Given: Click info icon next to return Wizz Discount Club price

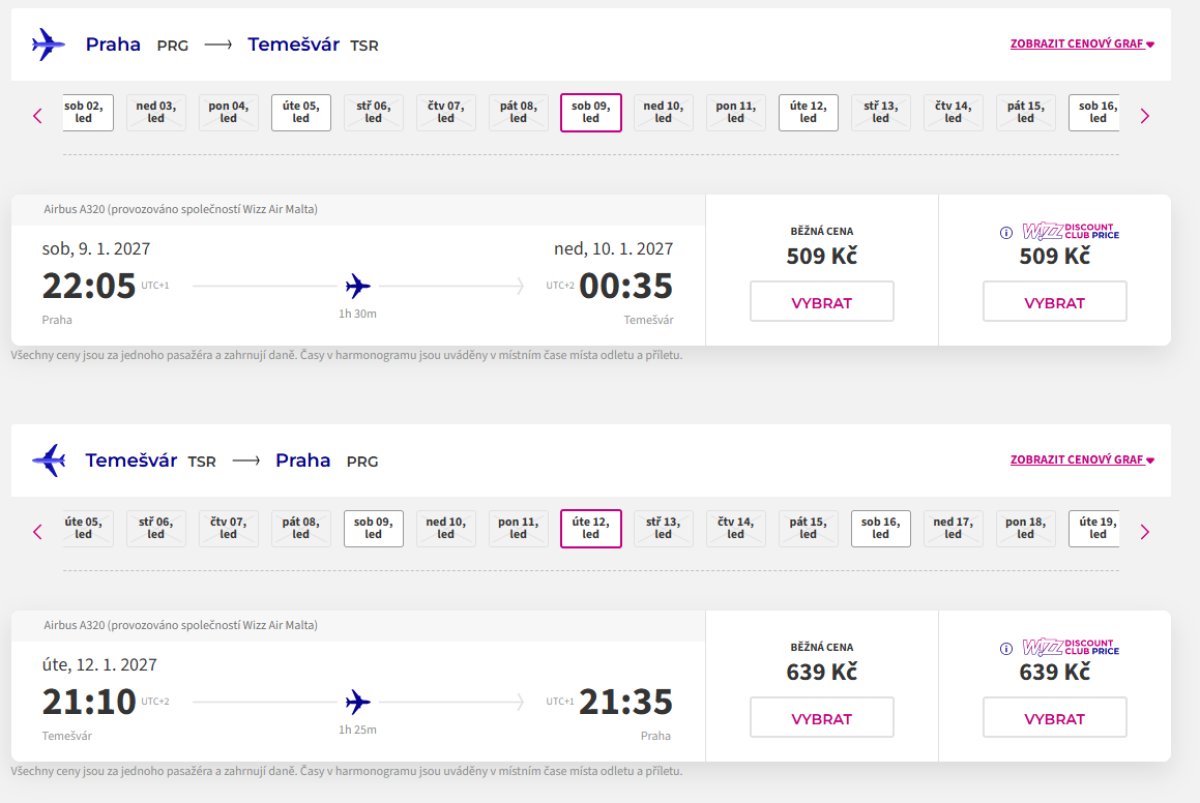Looking at the screenshot, I should click(1006, 649).
